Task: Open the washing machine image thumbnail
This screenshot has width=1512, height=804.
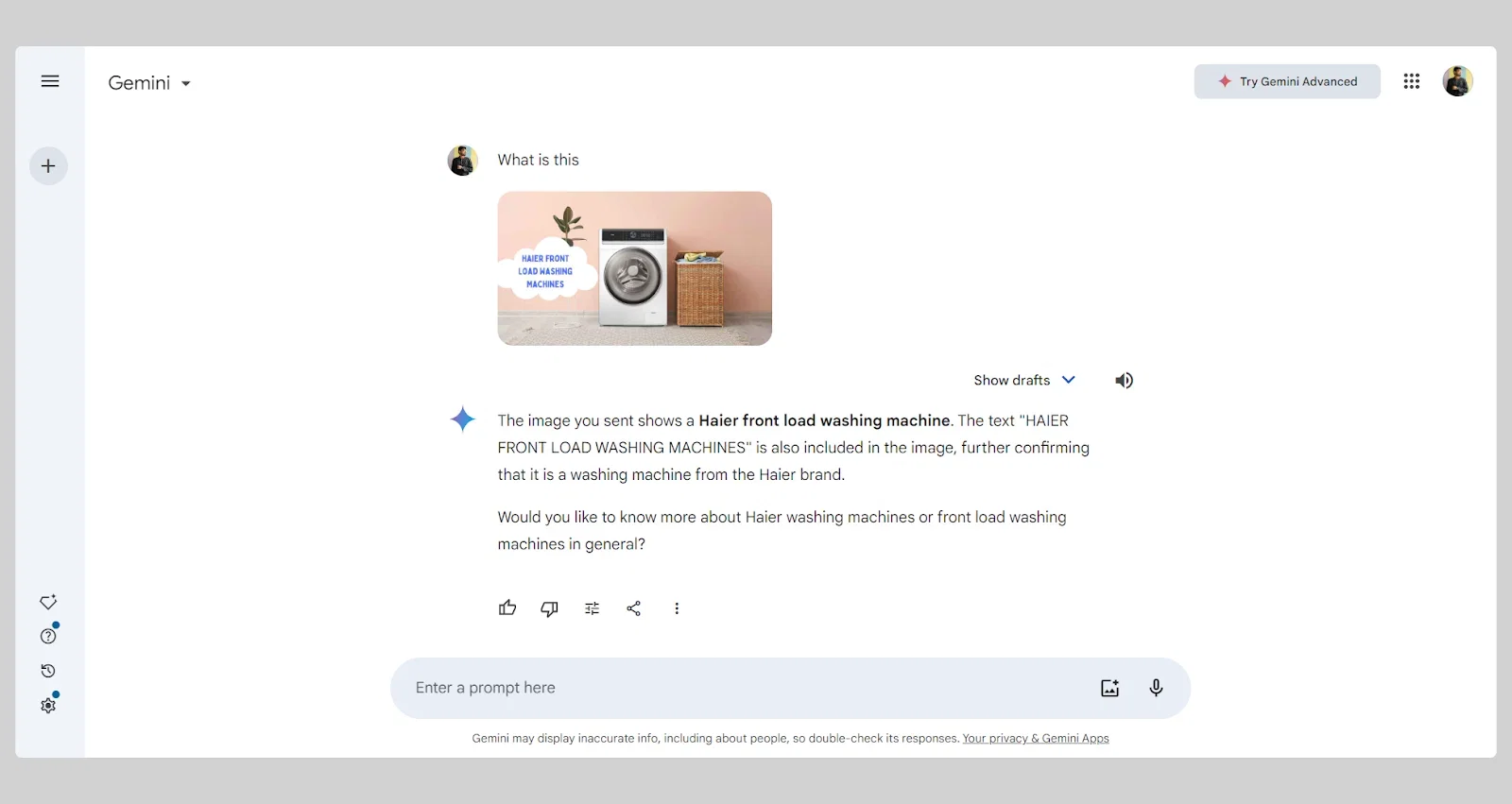Action: [x=635, y=268]
